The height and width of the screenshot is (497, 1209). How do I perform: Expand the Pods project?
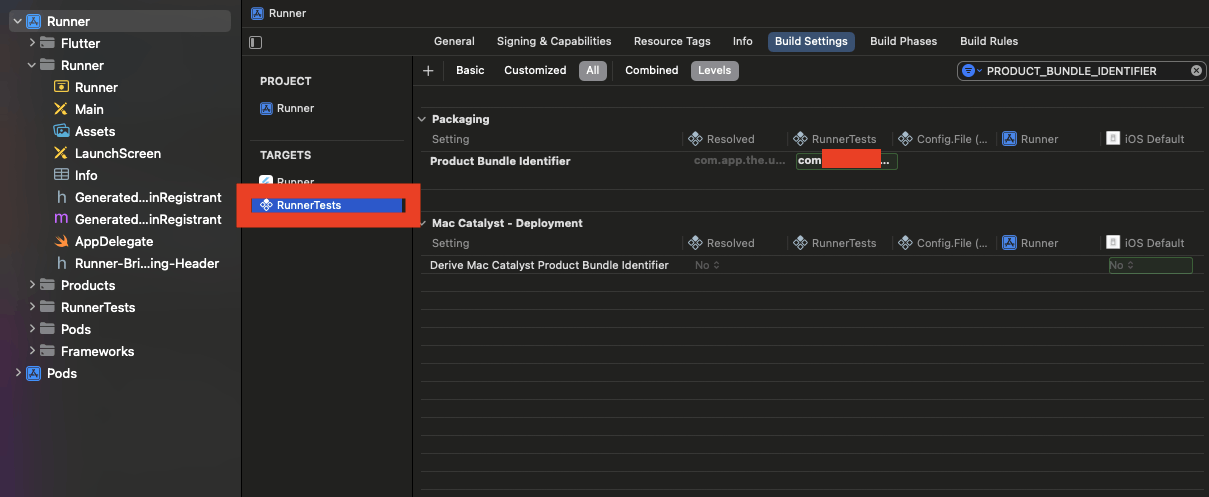point(17,373)
